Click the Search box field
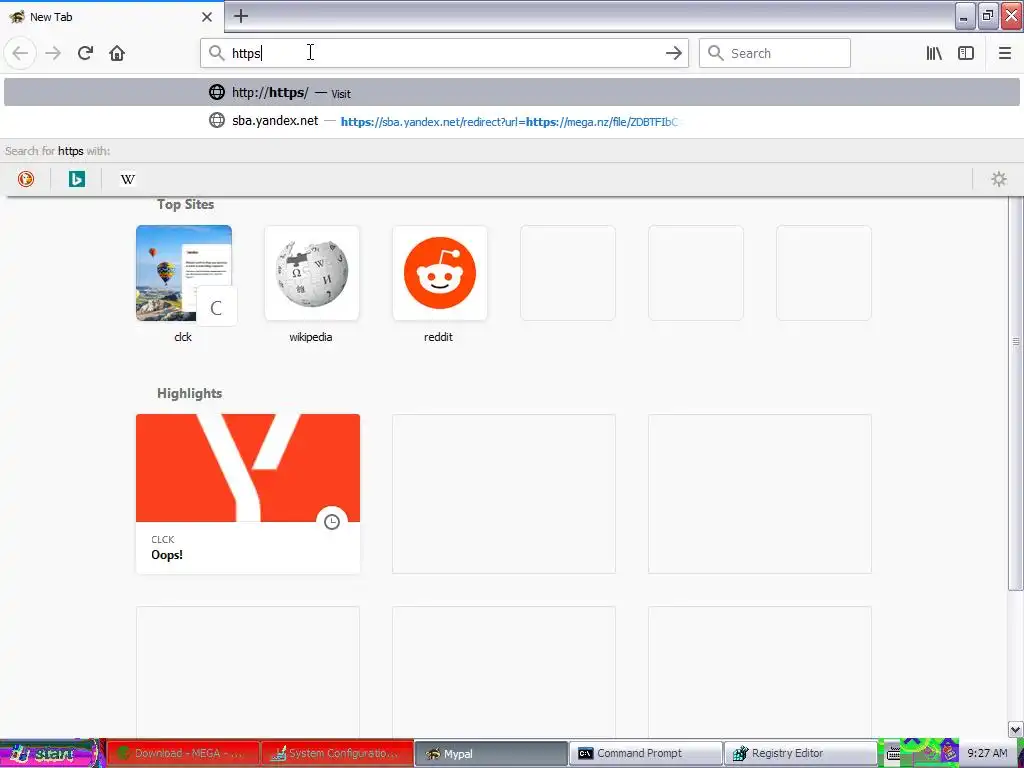Screen dimensions: 1024x768 (x=775, y=53)
